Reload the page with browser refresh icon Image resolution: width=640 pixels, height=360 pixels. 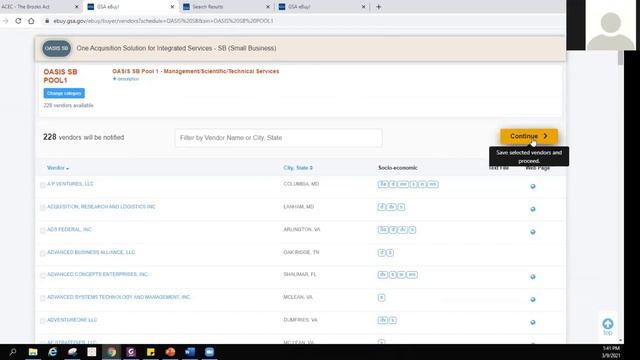point(18,21)
